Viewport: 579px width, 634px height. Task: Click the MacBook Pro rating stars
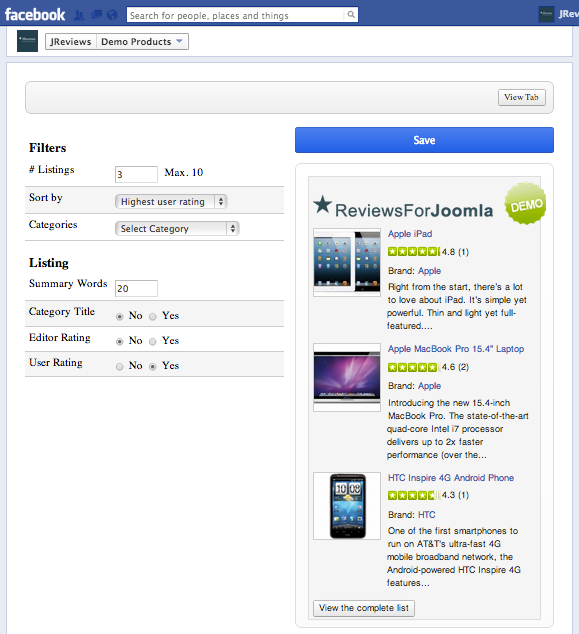pyautogui.click(x=414, y=367)
